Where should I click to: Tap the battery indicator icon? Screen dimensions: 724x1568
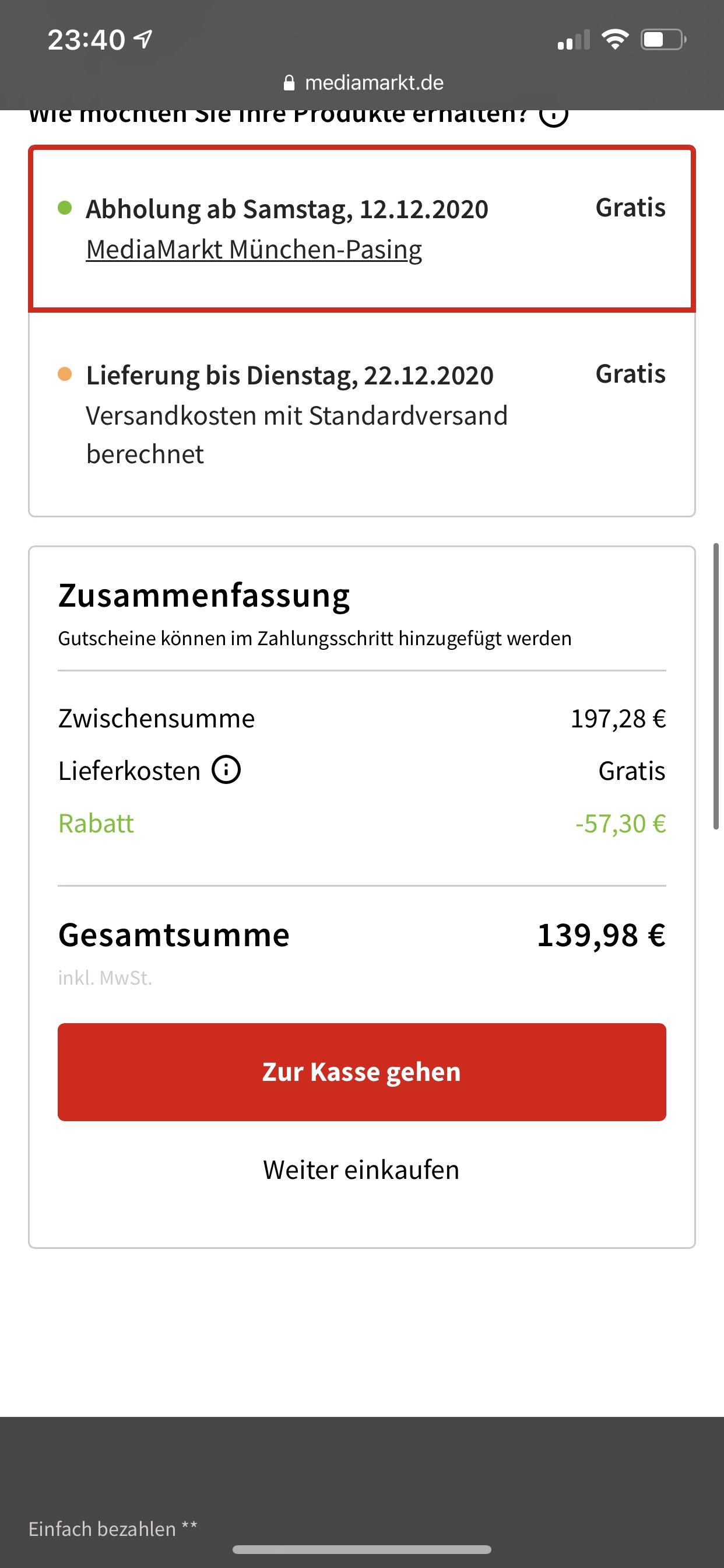663,40
